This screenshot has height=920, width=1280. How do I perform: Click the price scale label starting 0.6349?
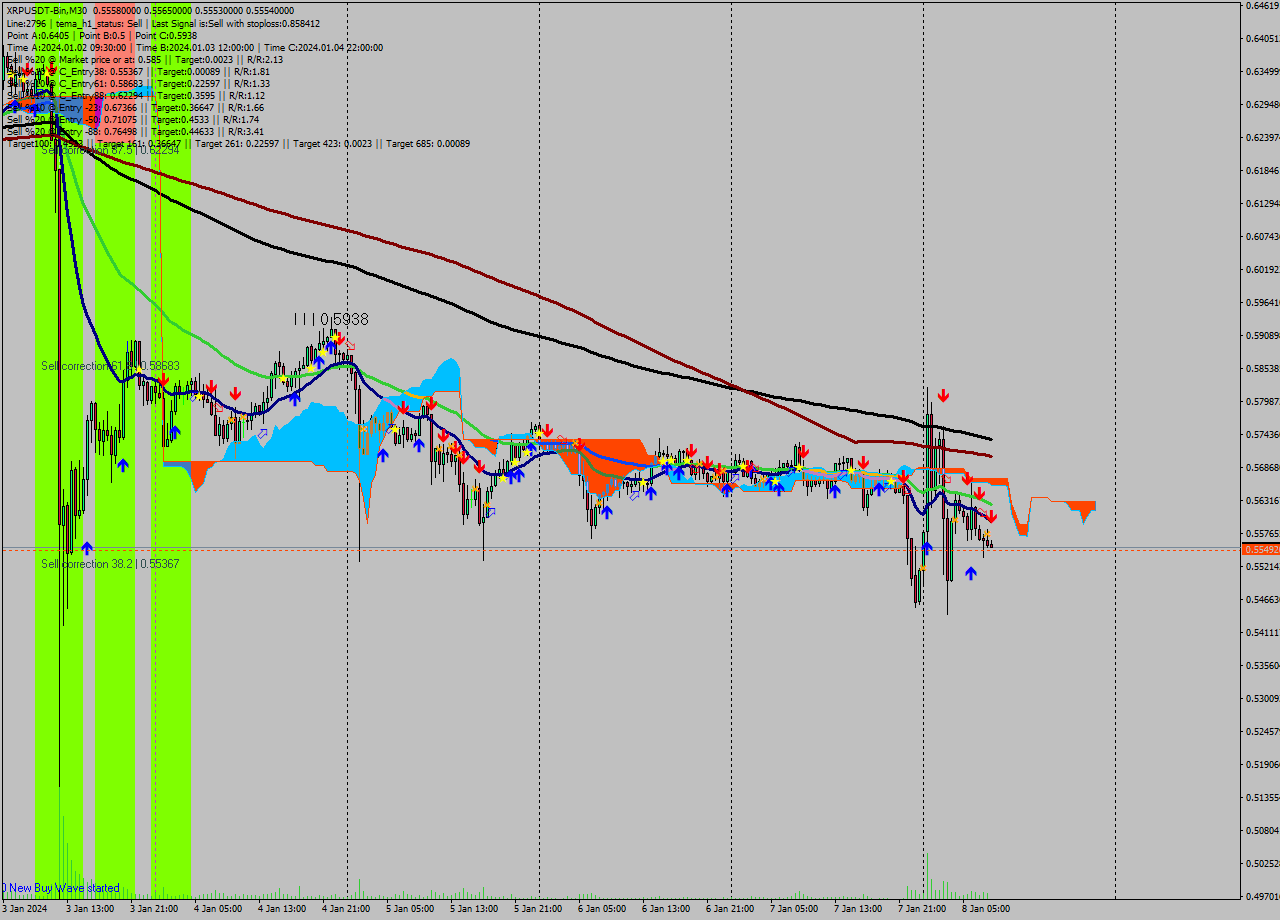pos(1262,72)
